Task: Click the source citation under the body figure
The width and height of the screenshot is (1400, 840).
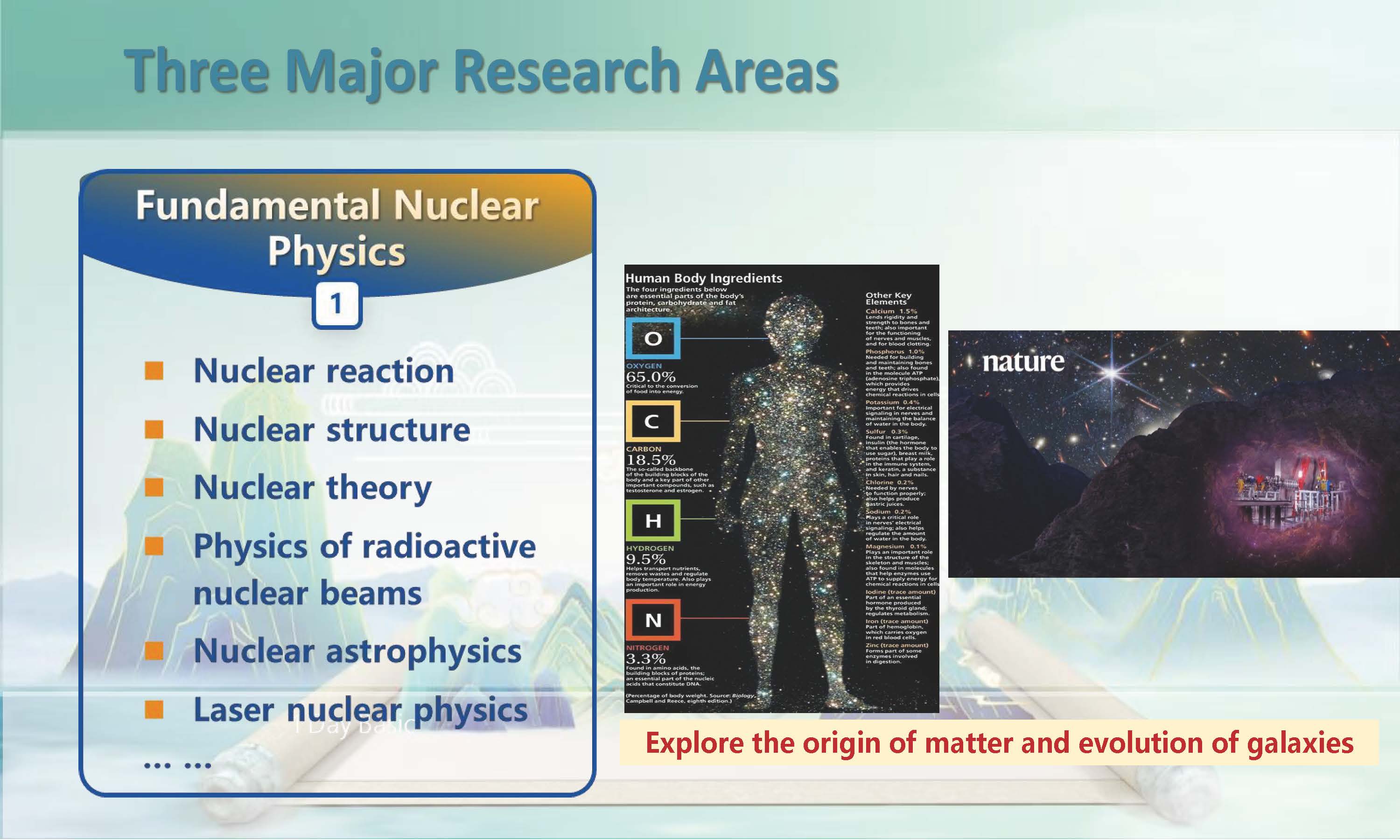Action: (x=690, y=698)
